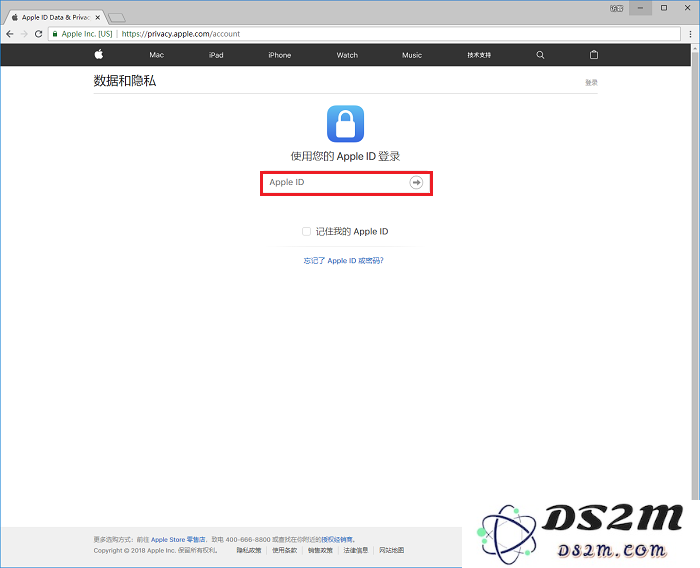Open the Music menu item
This screenshot has width=700, height=568.
[x=412, y=55]
